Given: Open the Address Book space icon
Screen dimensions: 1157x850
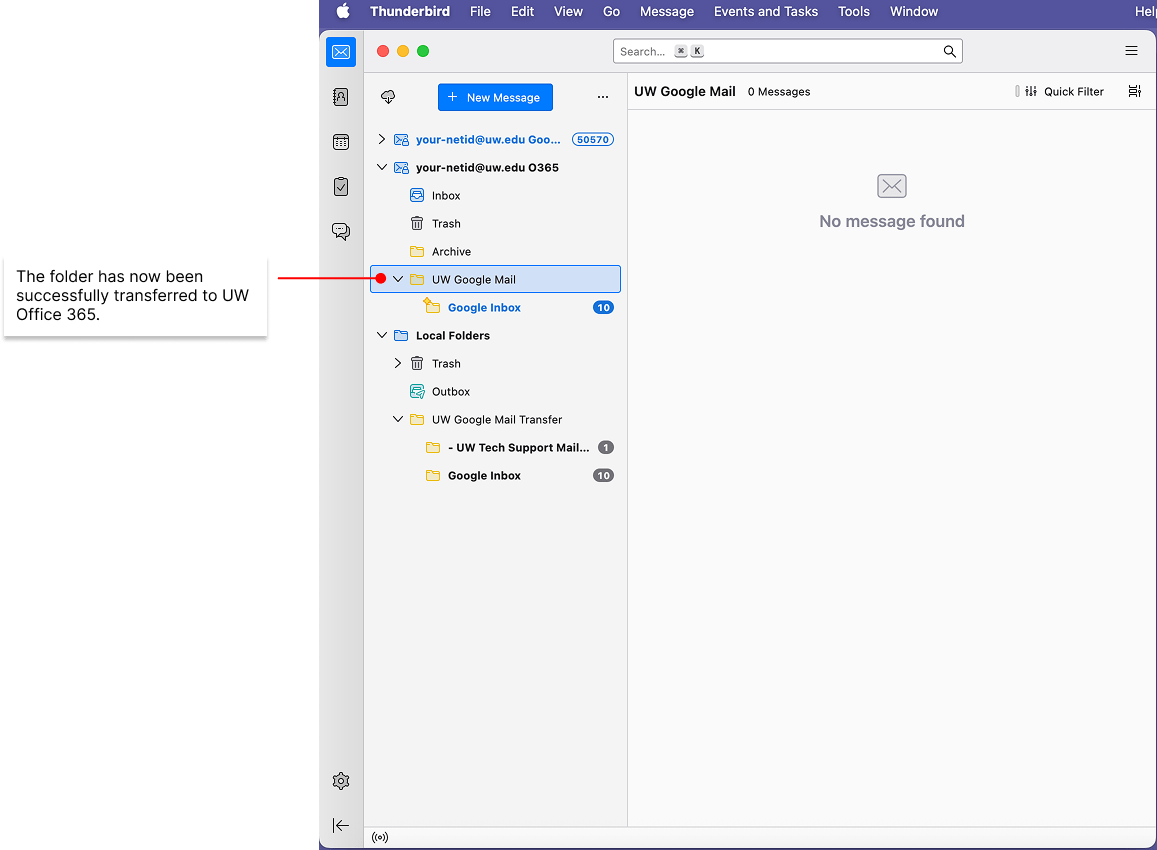Looking at the screenshot, I should 341,97.
